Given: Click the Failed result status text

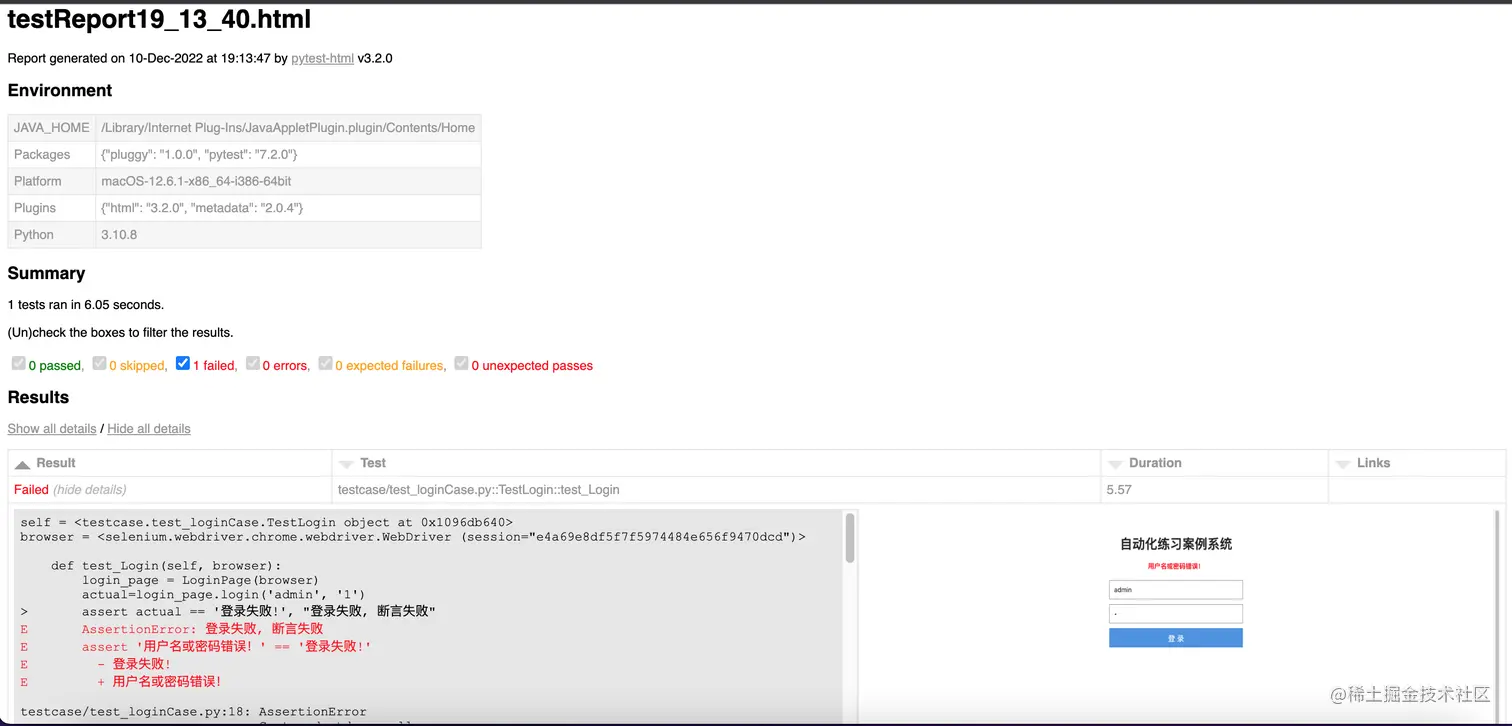Looking at the screenshot, I should tap(31, 490).
